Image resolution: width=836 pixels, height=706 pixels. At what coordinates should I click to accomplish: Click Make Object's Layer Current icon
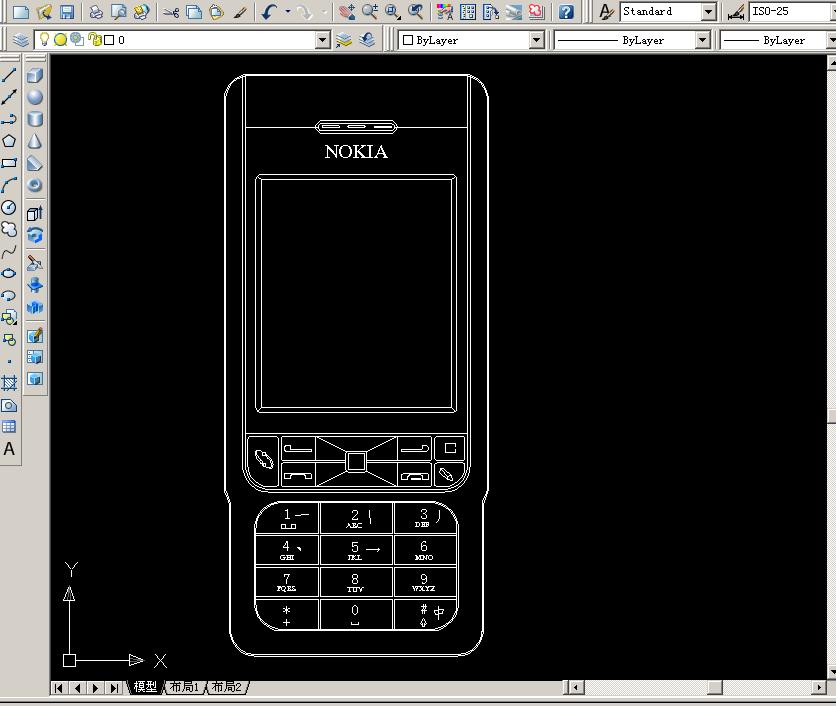click(344, 40)
